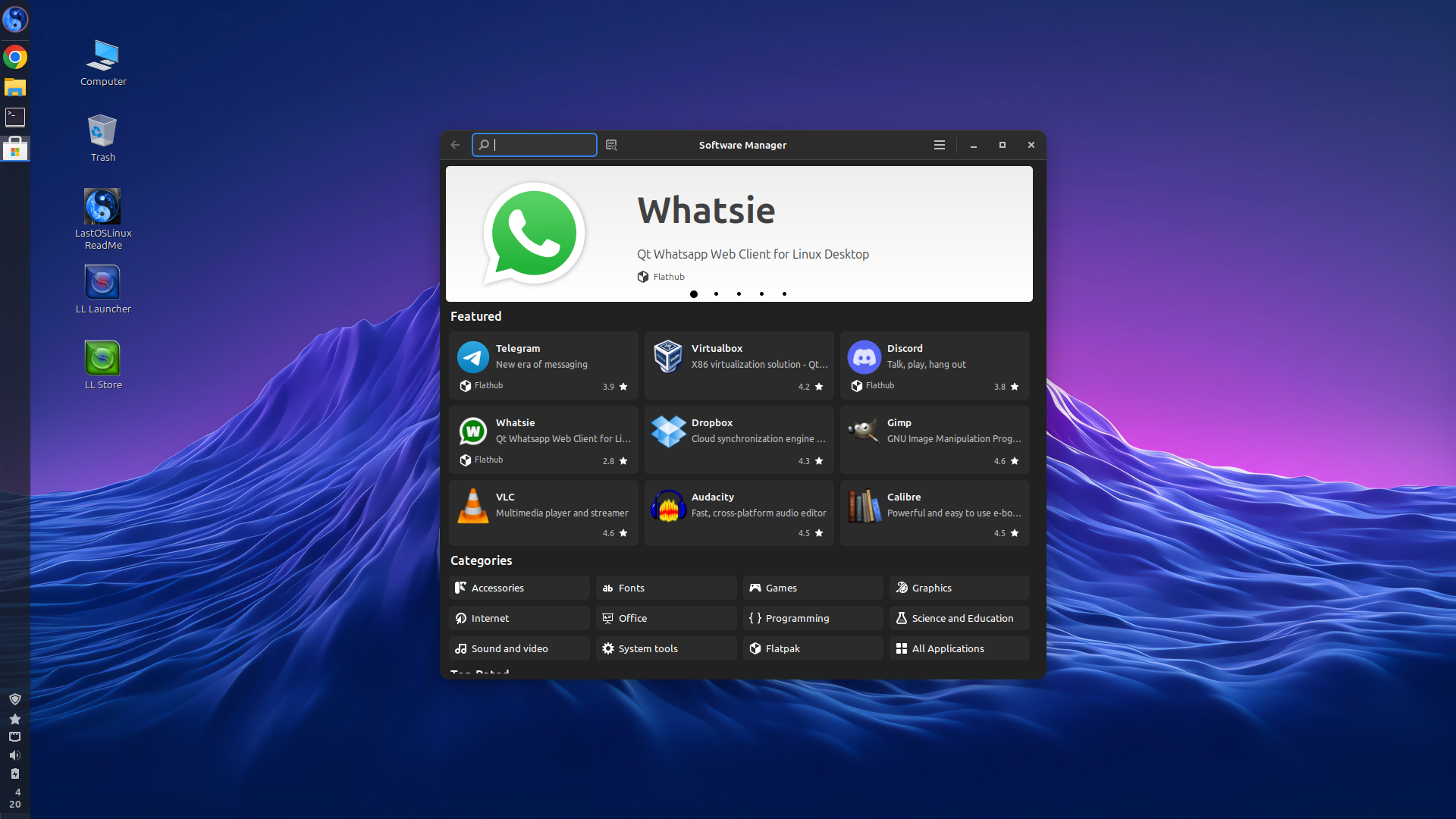Open the Virtualbox featured app

(x=739, y=366)
